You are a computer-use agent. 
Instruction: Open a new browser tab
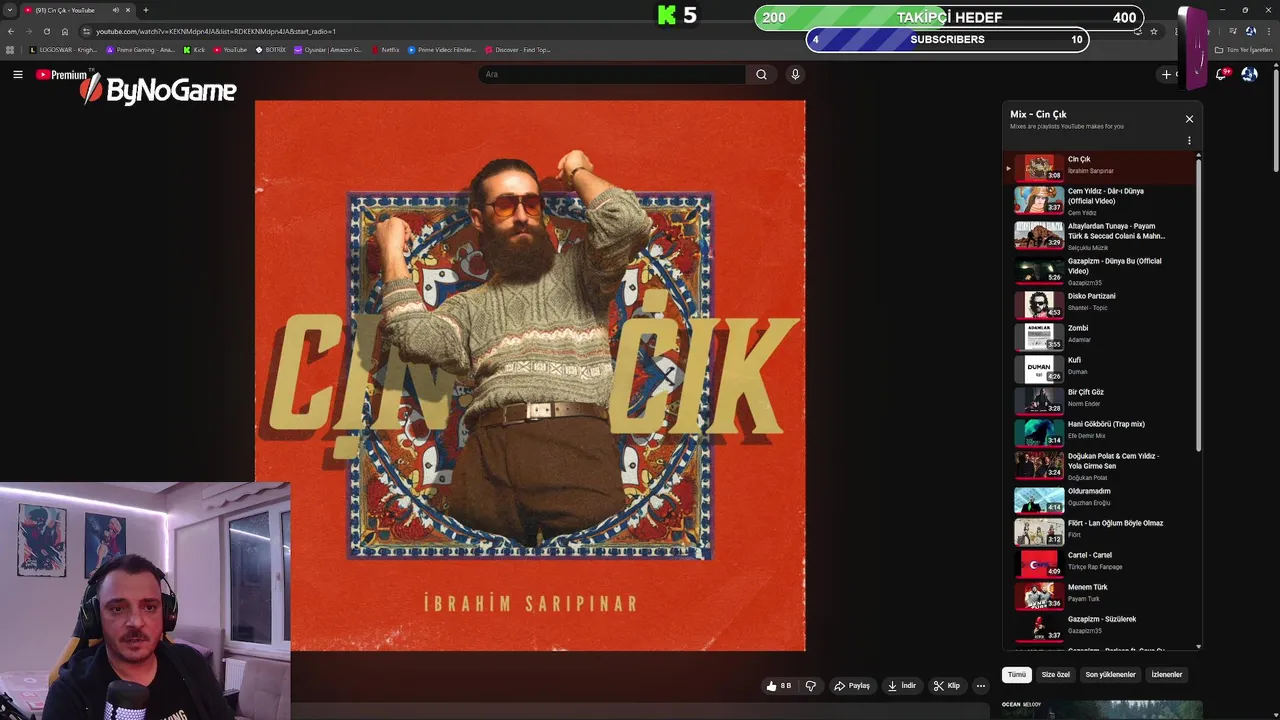(x=146, y=10)
